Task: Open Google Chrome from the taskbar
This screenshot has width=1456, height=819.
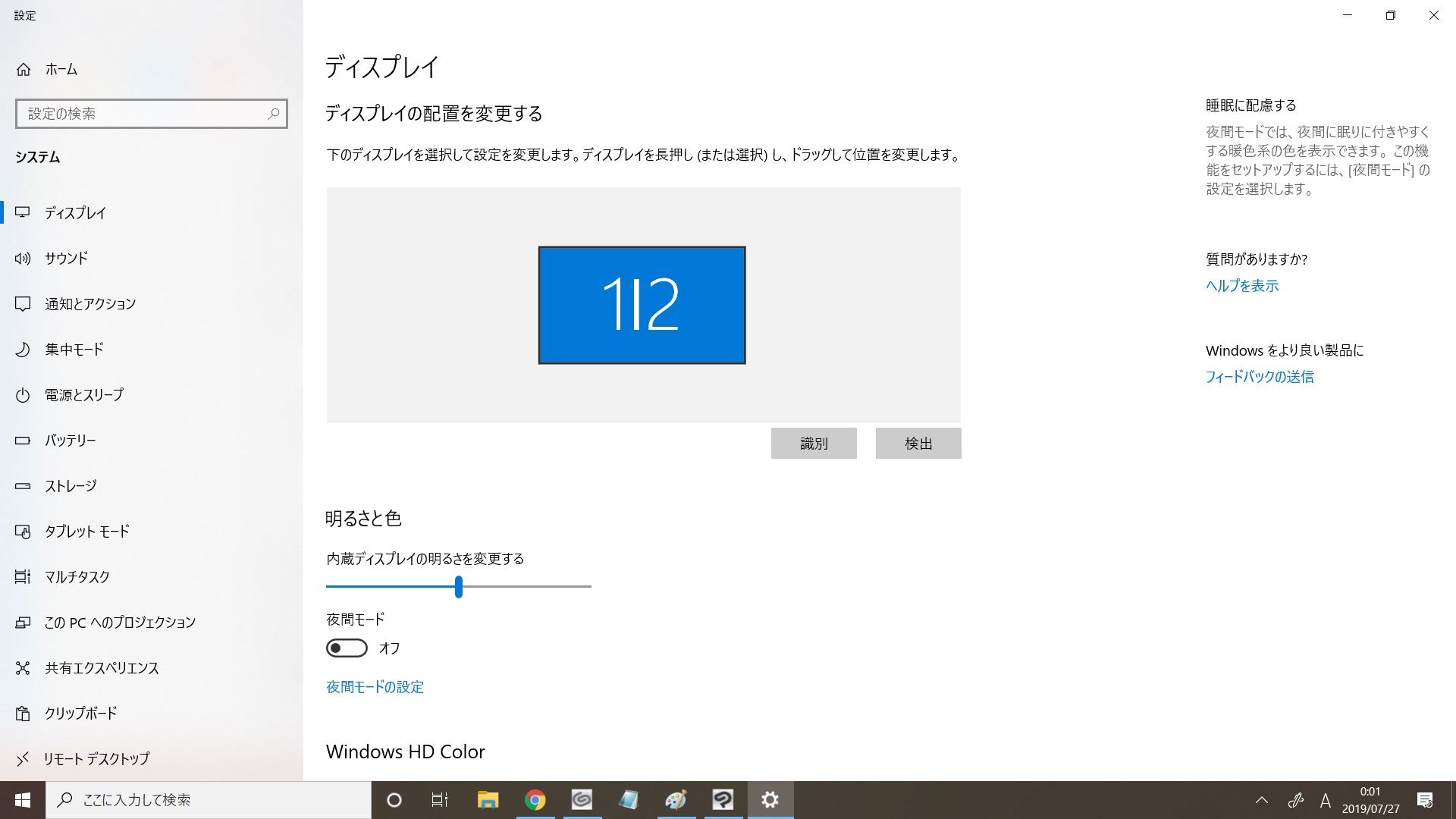Action: coord(535,800)
